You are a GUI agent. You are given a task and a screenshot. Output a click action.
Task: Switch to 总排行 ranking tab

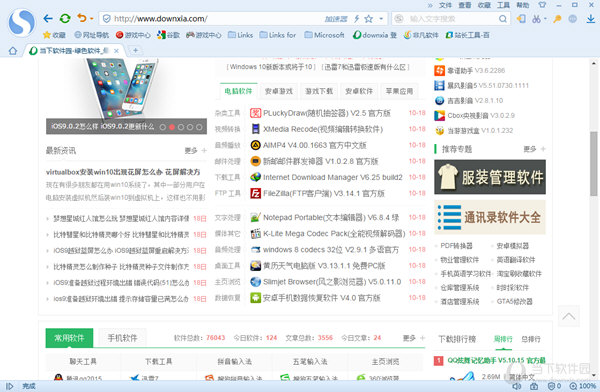(531, 339)
